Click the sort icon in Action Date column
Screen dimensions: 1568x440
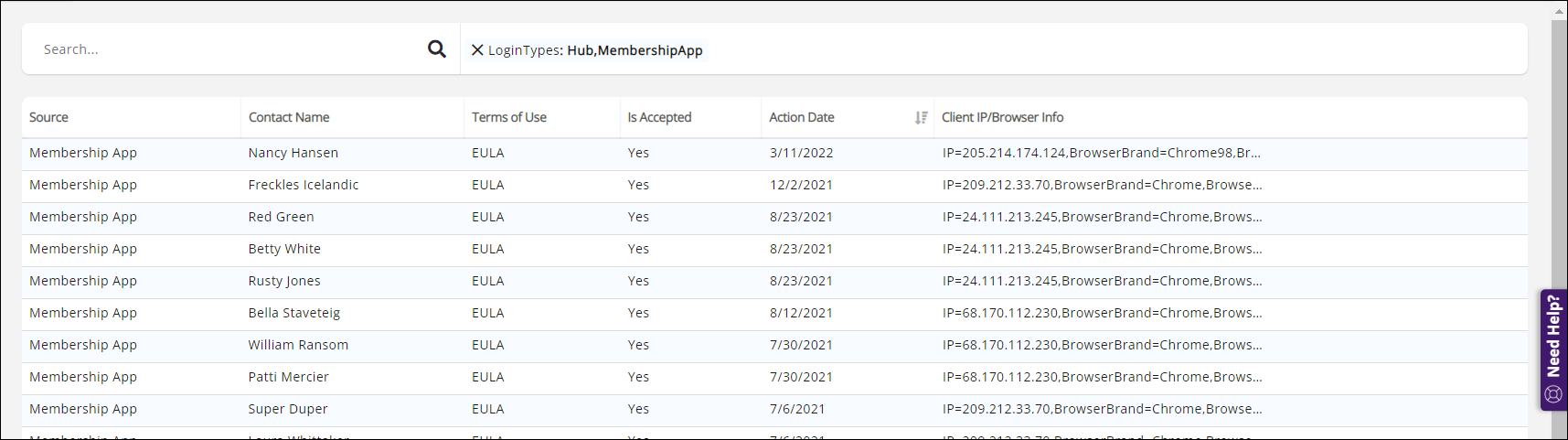[921, 118]
